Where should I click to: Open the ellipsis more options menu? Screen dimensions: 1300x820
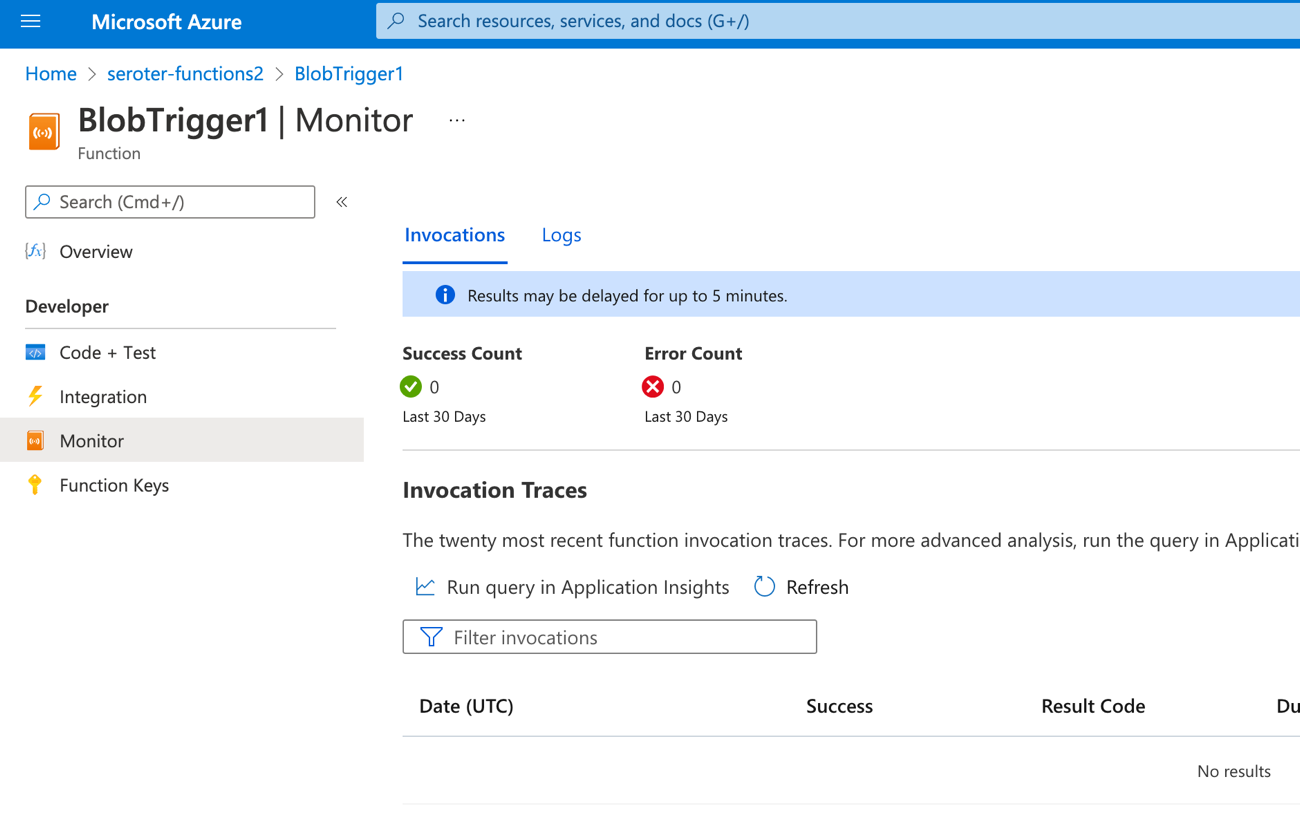pyautogui.click(x=457, y=121)
